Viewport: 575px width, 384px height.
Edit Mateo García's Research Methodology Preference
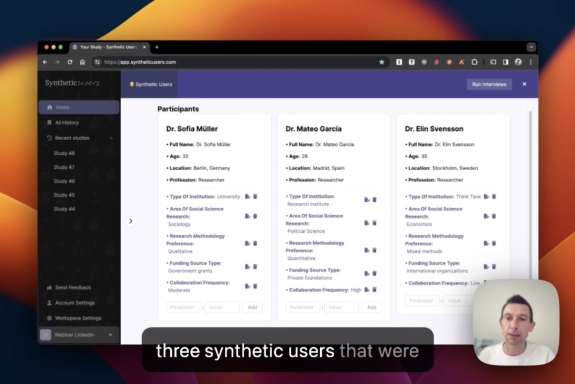tap(367, 250)
